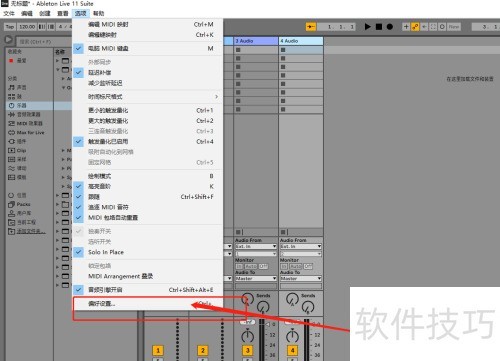Open the 声音 Sounds browser category
This screenshot has width=500, height=361.
(x=18, y=87)
